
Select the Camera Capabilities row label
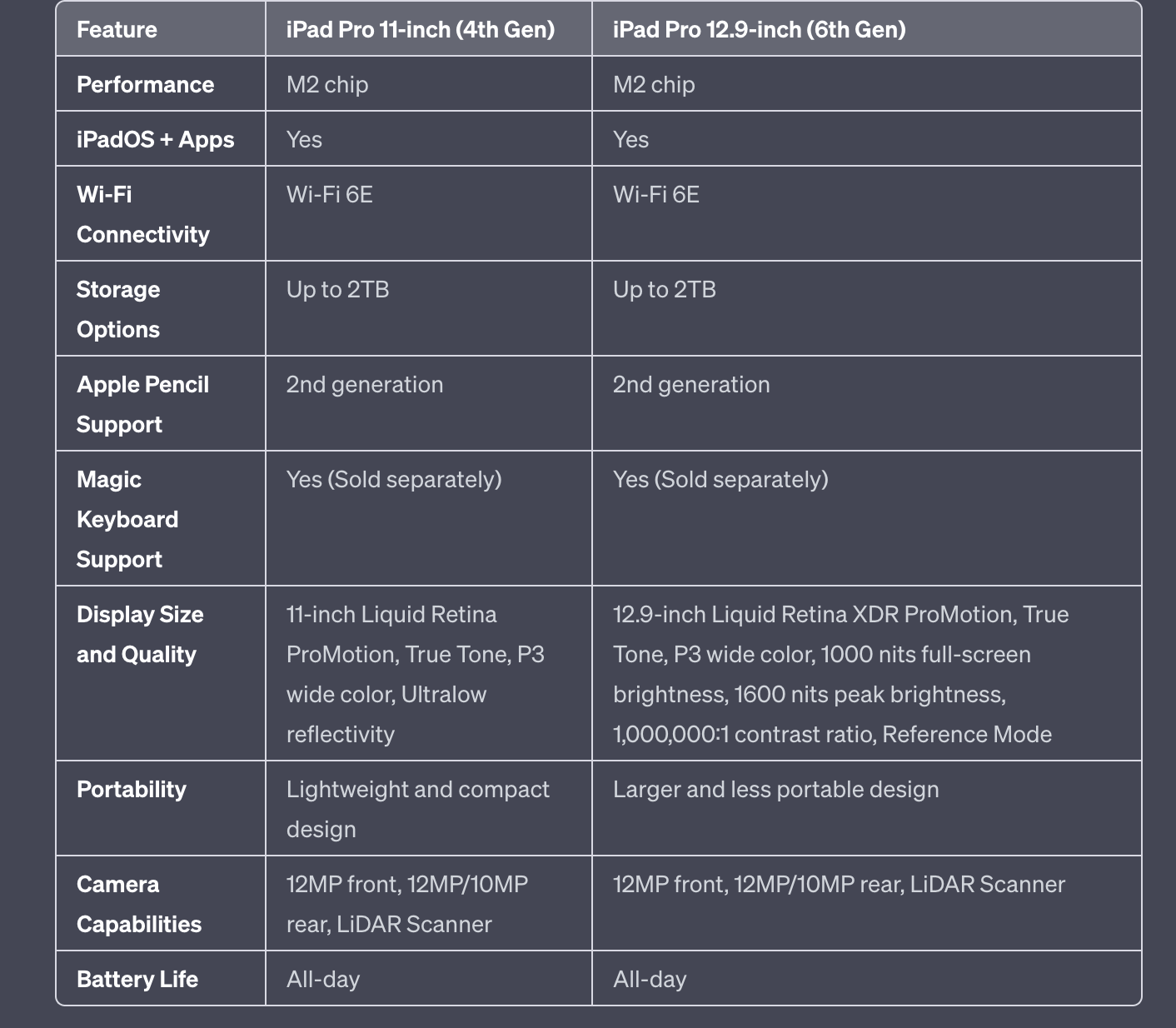tap(139, 904)
